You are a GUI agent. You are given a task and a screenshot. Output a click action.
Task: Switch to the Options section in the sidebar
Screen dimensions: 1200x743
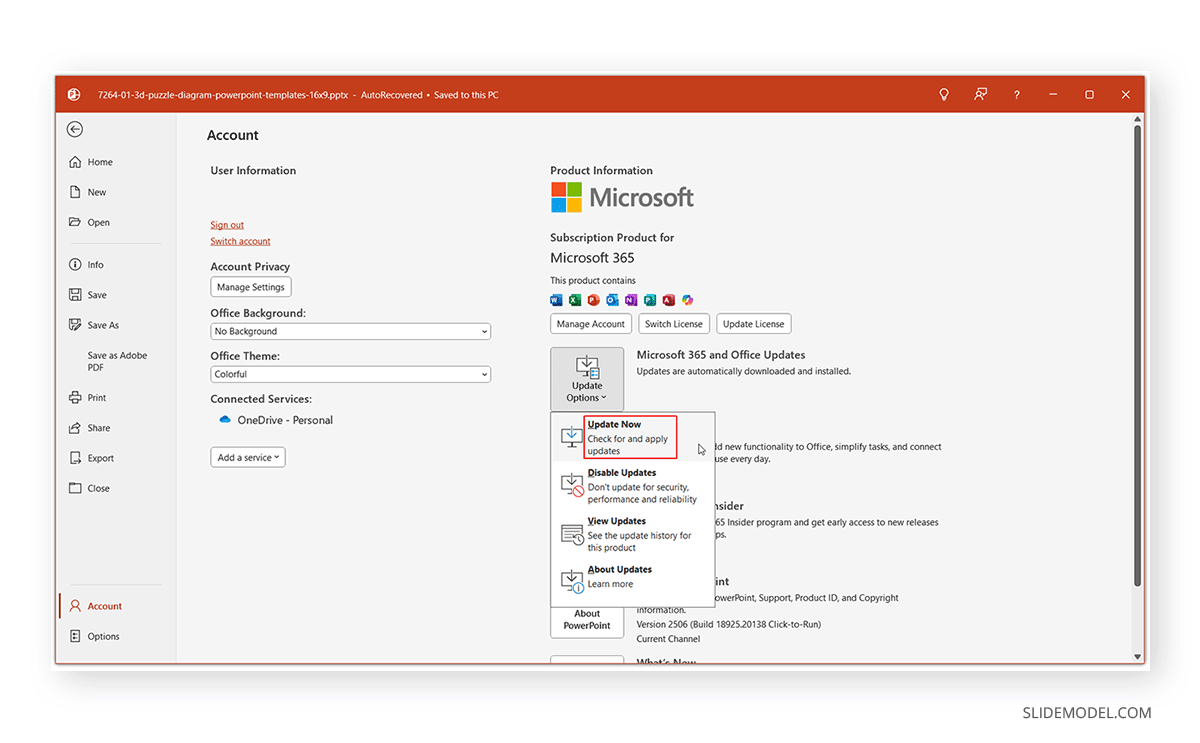(x=102, y=636)
